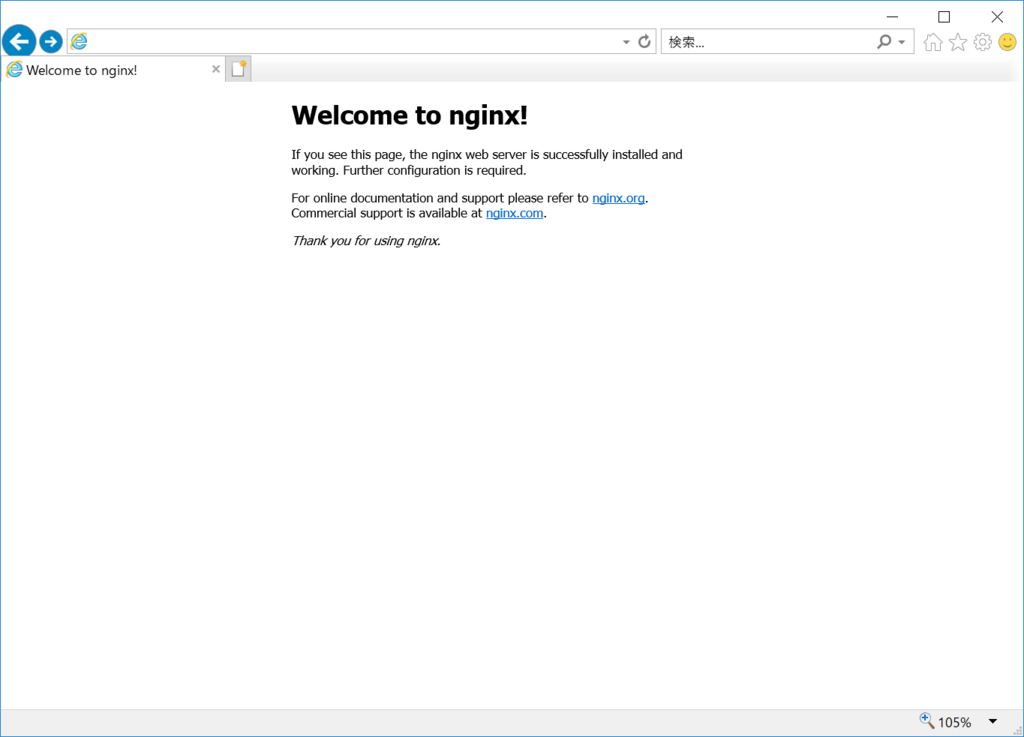The width and height of the screenshot is (1024, 737).
Task: Follow the nginx.org link
Action: point(618,198)
